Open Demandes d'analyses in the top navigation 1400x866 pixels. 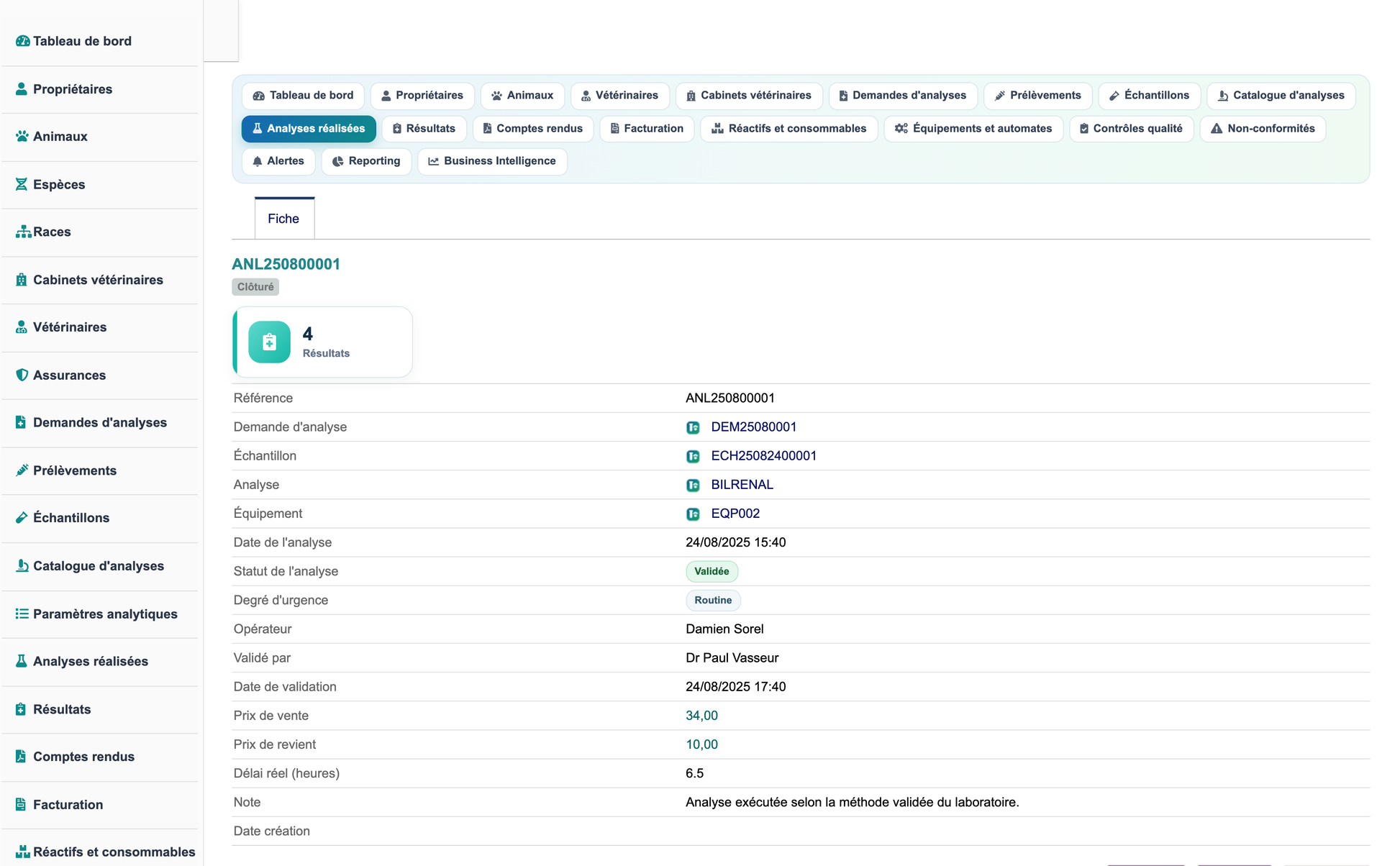pos(903,96)
